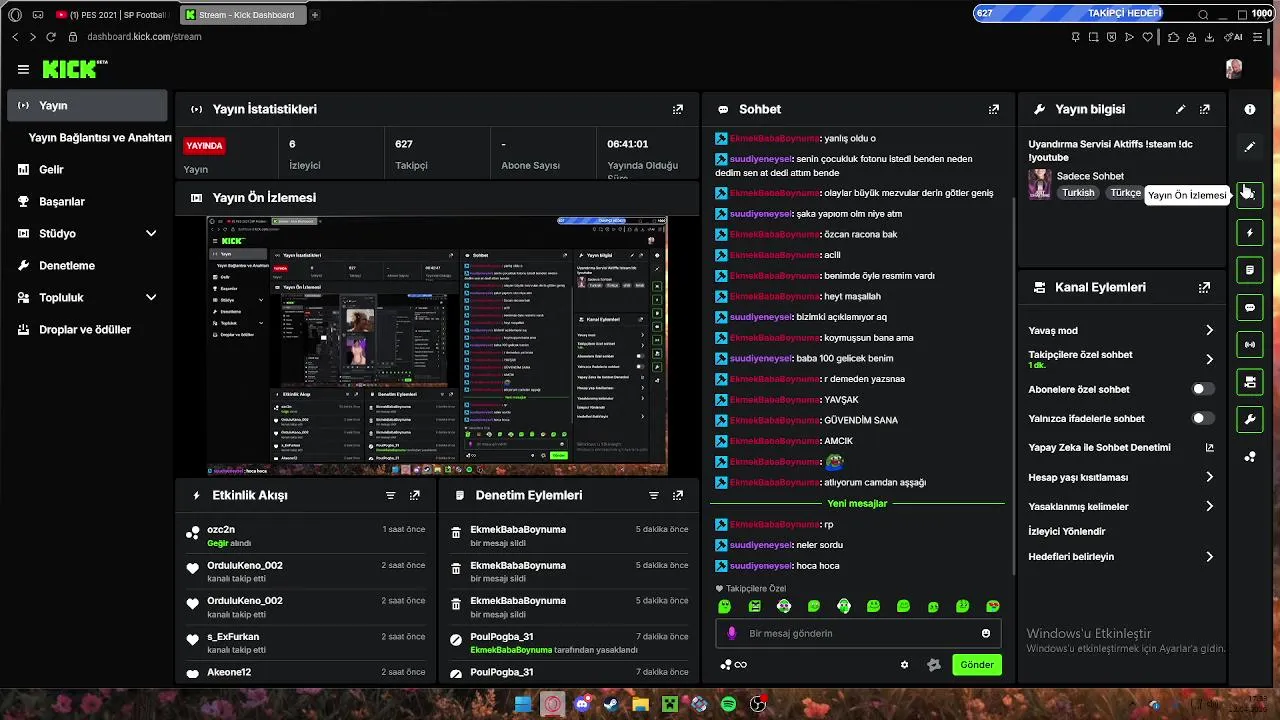Click the chat message input field
1280x720 pixels.
point(858,633)
